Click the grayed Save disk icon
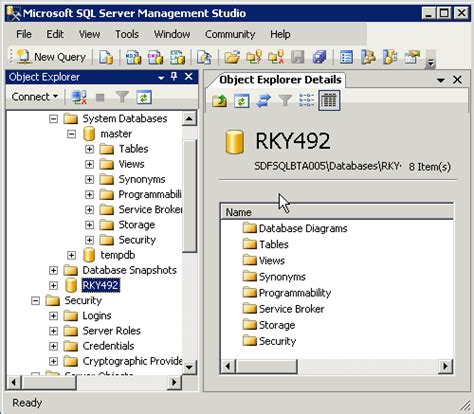 point(297,57)
